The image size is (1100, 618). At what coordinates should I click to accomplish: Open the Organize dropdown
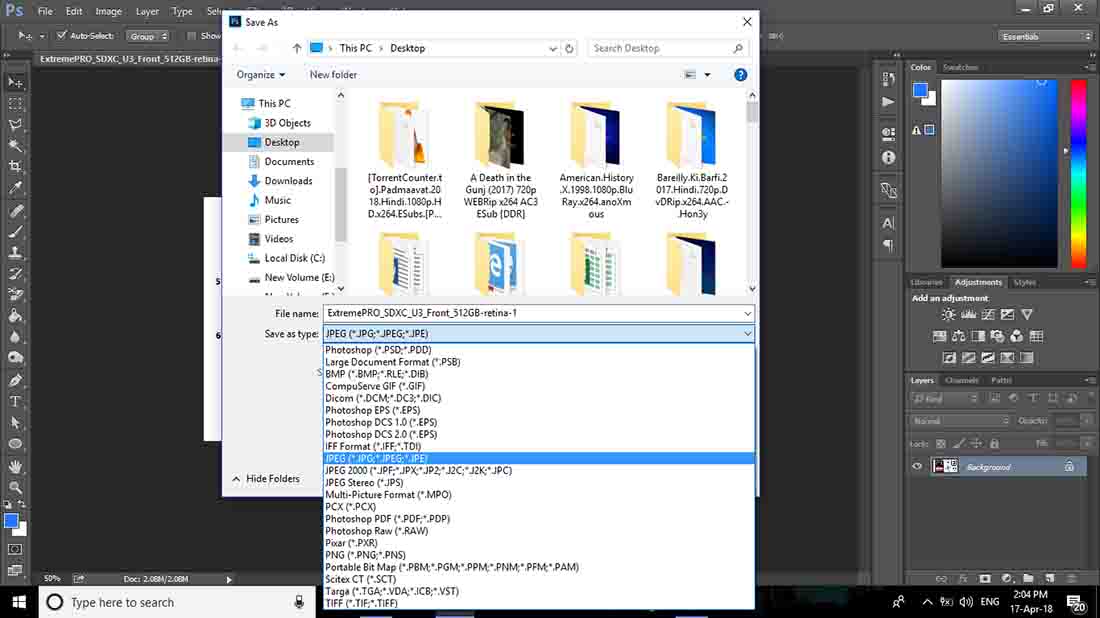coord(260,75)
